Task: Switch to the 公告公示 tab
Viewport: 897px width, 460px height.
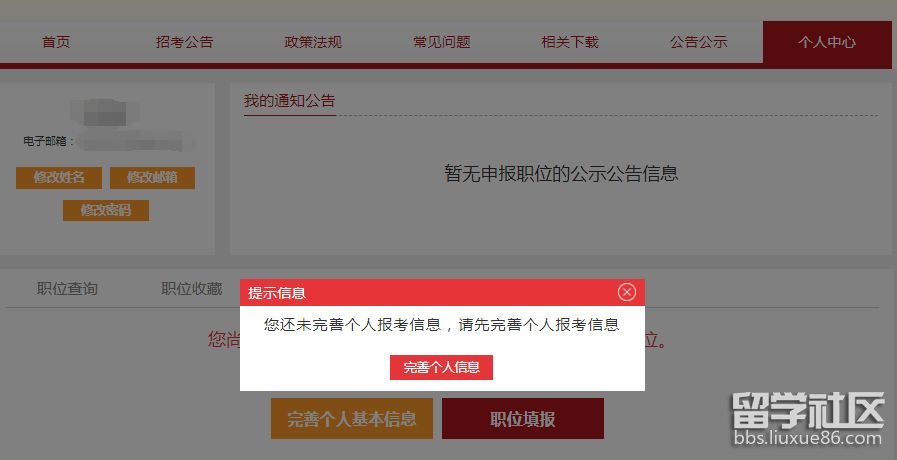Action: click(x=698, y=42)
